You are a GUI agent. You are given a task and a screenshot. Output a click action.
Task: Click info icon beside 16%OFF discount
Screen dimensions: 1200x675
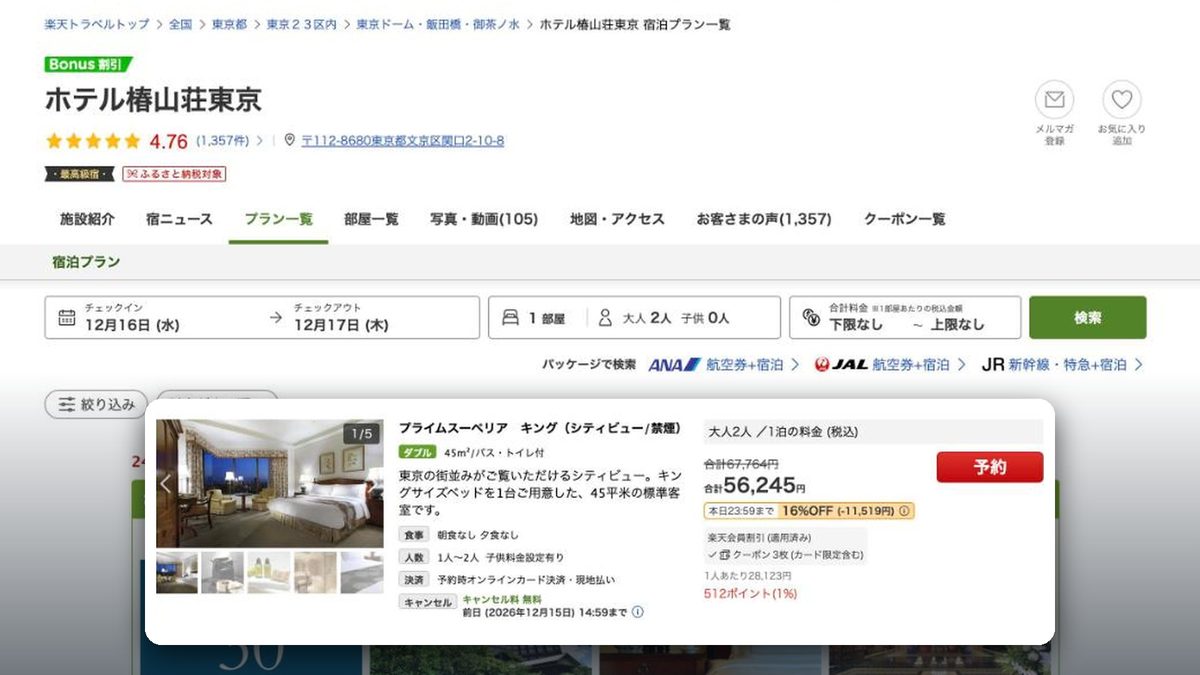905,511
